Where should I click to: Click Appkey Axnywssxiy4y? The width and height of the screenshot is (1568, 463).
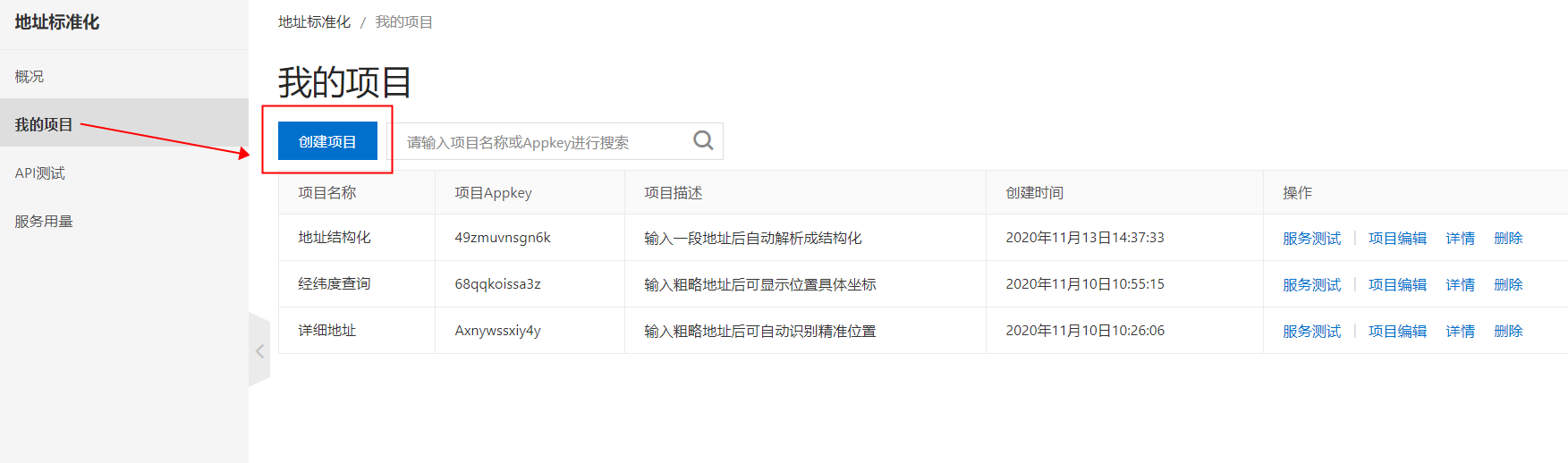(x=497, y=330)
